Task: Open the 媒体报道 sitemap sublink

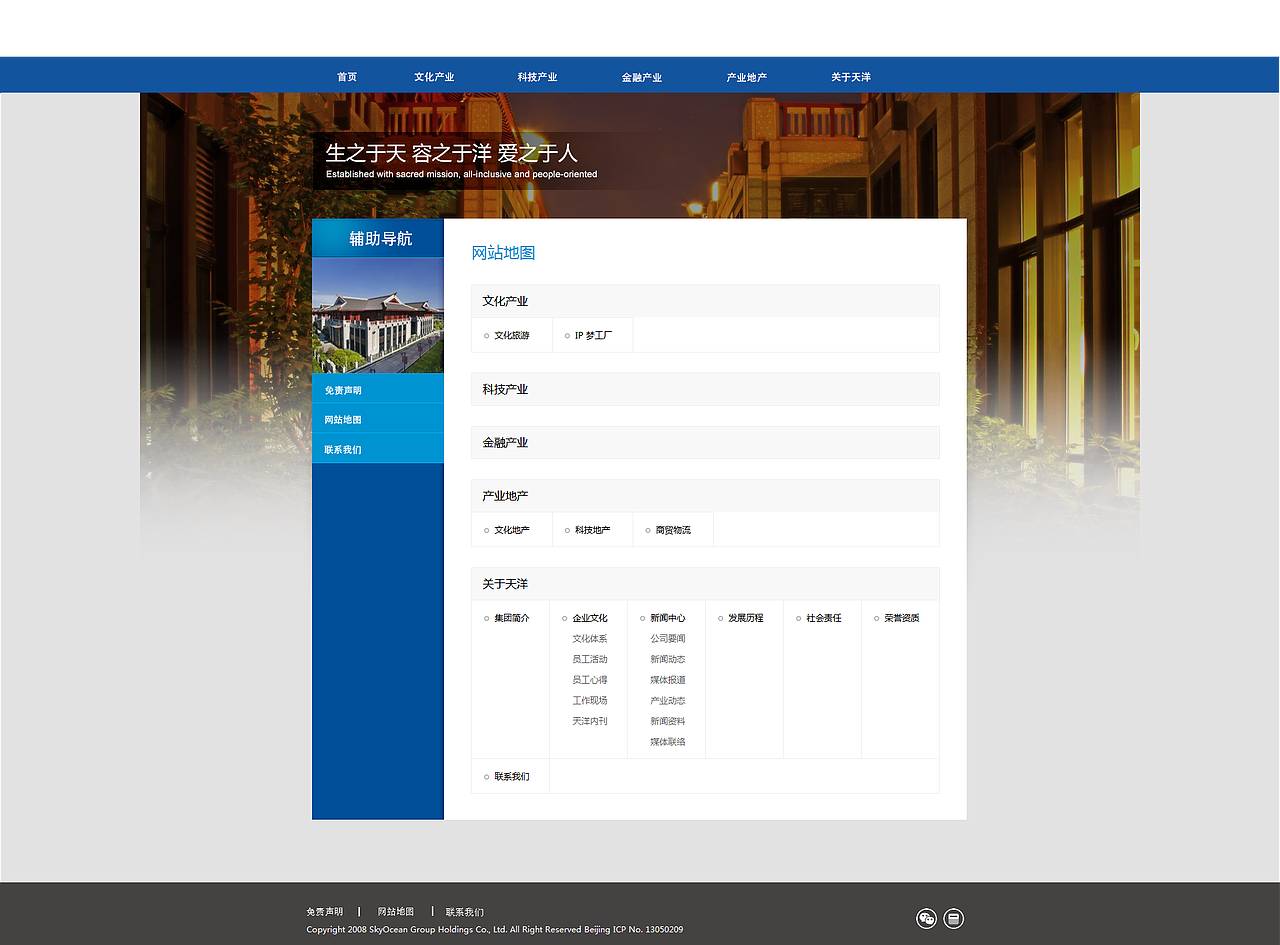Action: pyautogui.click(x=668, y=680)
